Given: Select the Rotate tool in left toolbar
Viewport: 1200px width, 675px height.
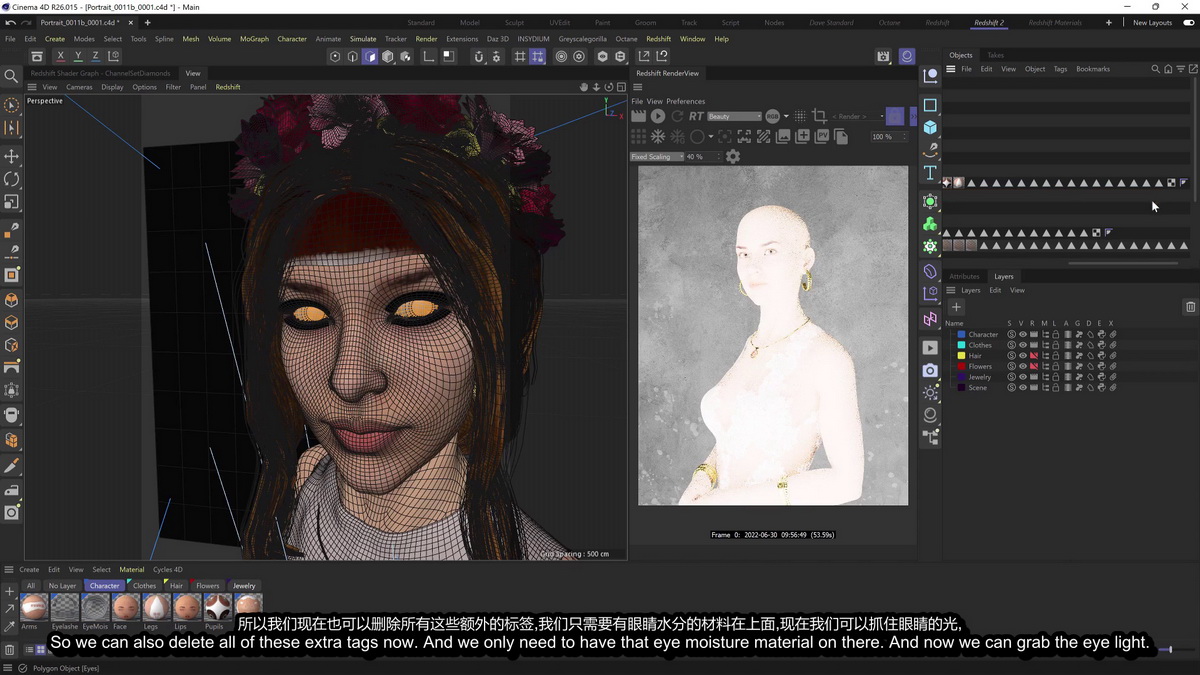Looking at the screenshot, I should (12, 179).
